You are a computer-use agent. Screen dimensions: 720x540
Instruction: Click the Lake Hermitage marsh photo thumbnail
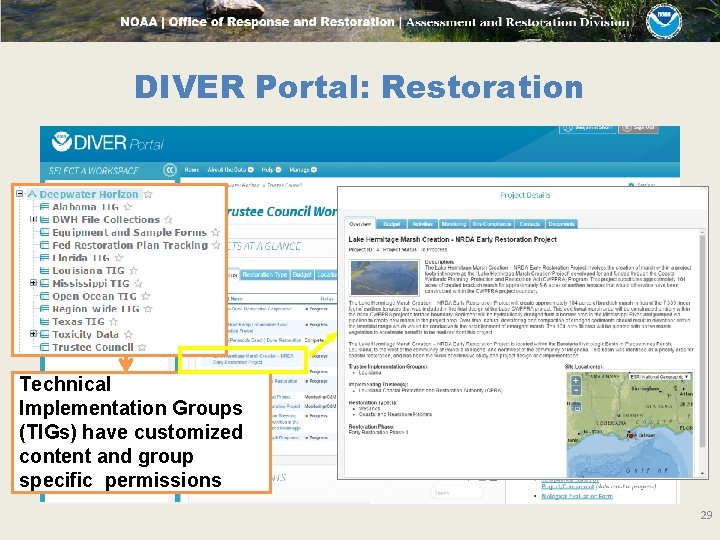tap(384, 277)
